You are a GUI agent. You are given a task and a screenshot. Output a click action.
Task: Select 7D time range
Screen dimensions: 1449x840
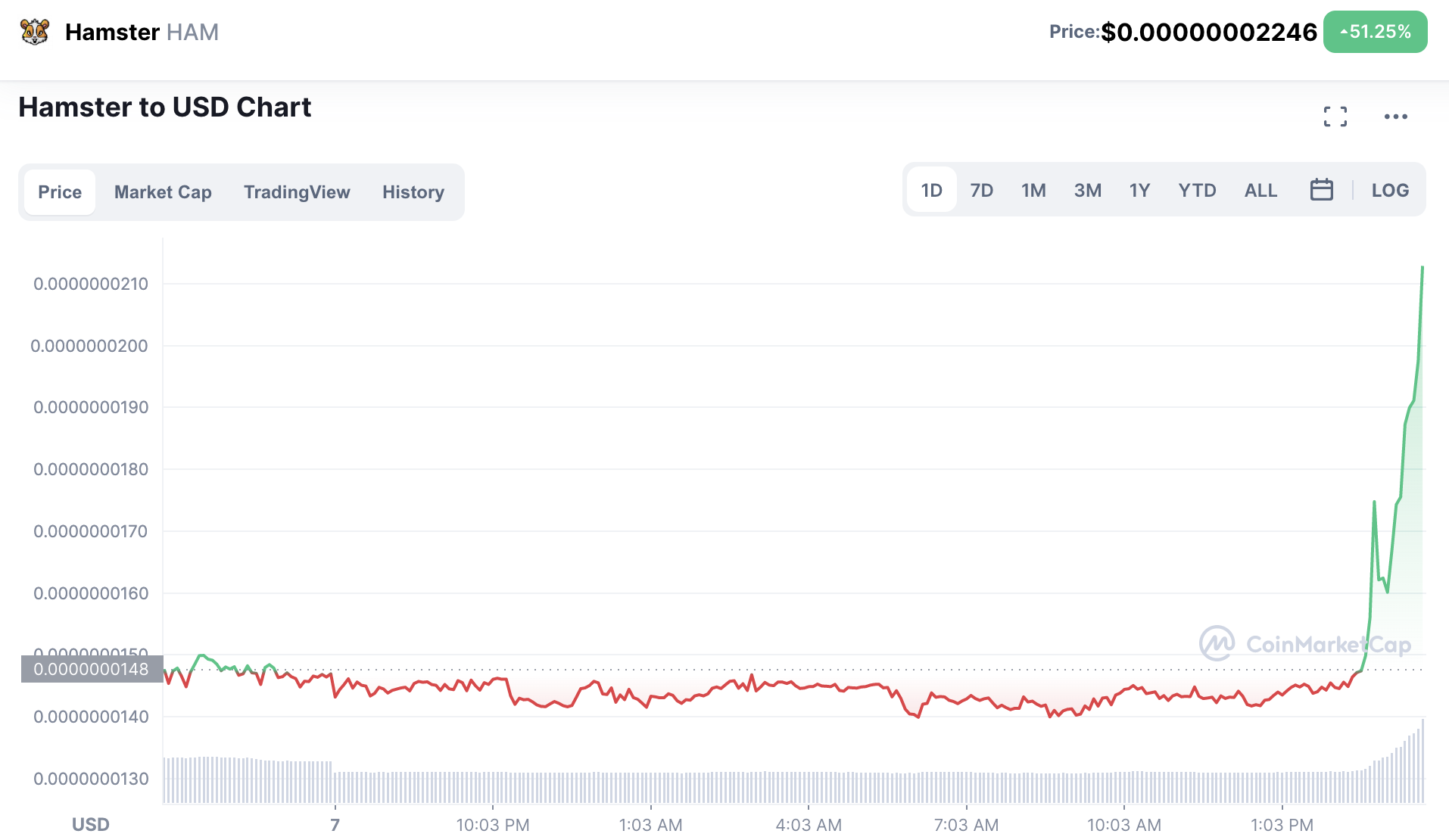point(982,191)
